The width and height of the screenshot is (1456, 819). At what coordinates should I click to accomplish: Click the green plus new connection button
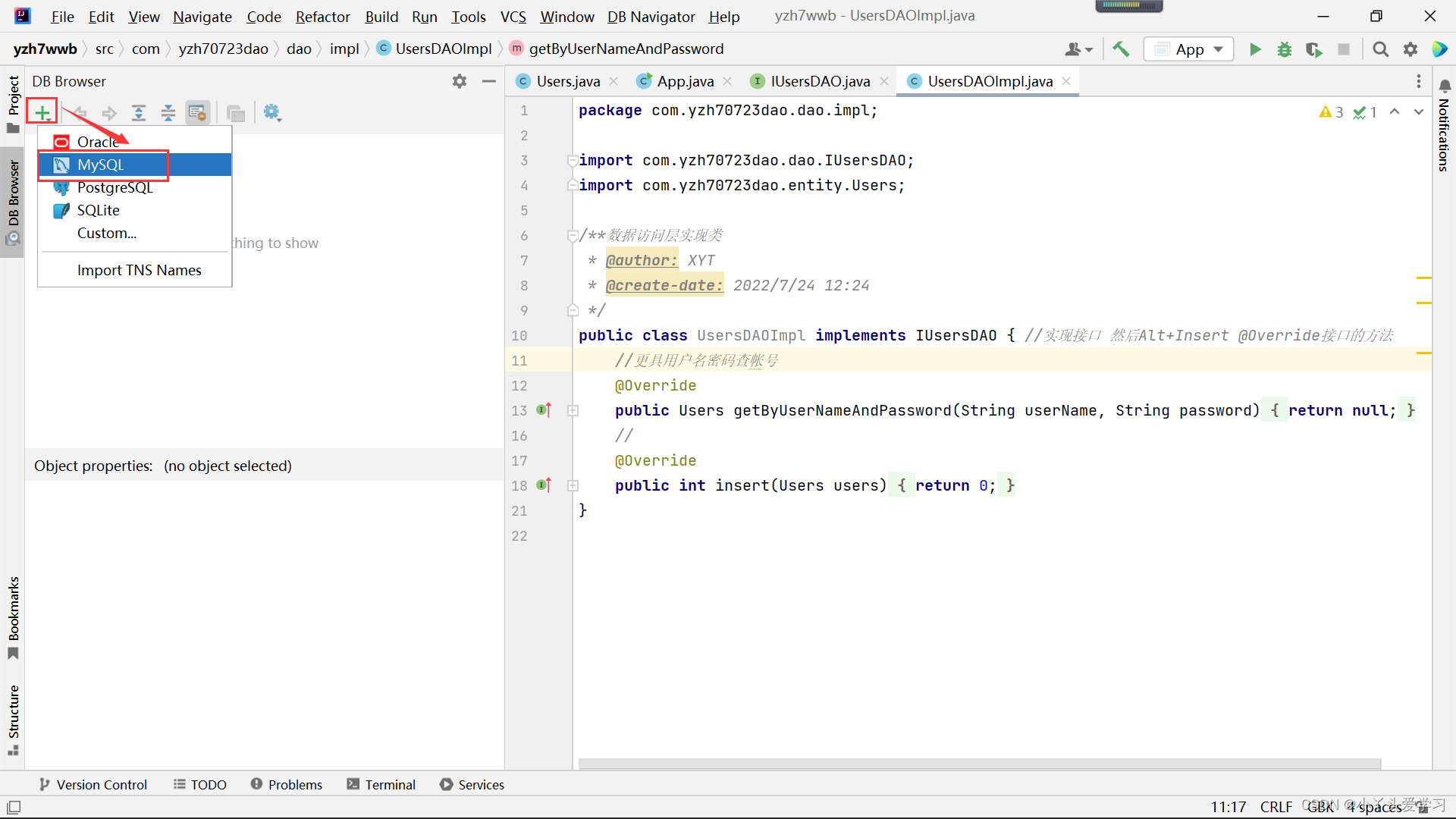pos(42,113)
